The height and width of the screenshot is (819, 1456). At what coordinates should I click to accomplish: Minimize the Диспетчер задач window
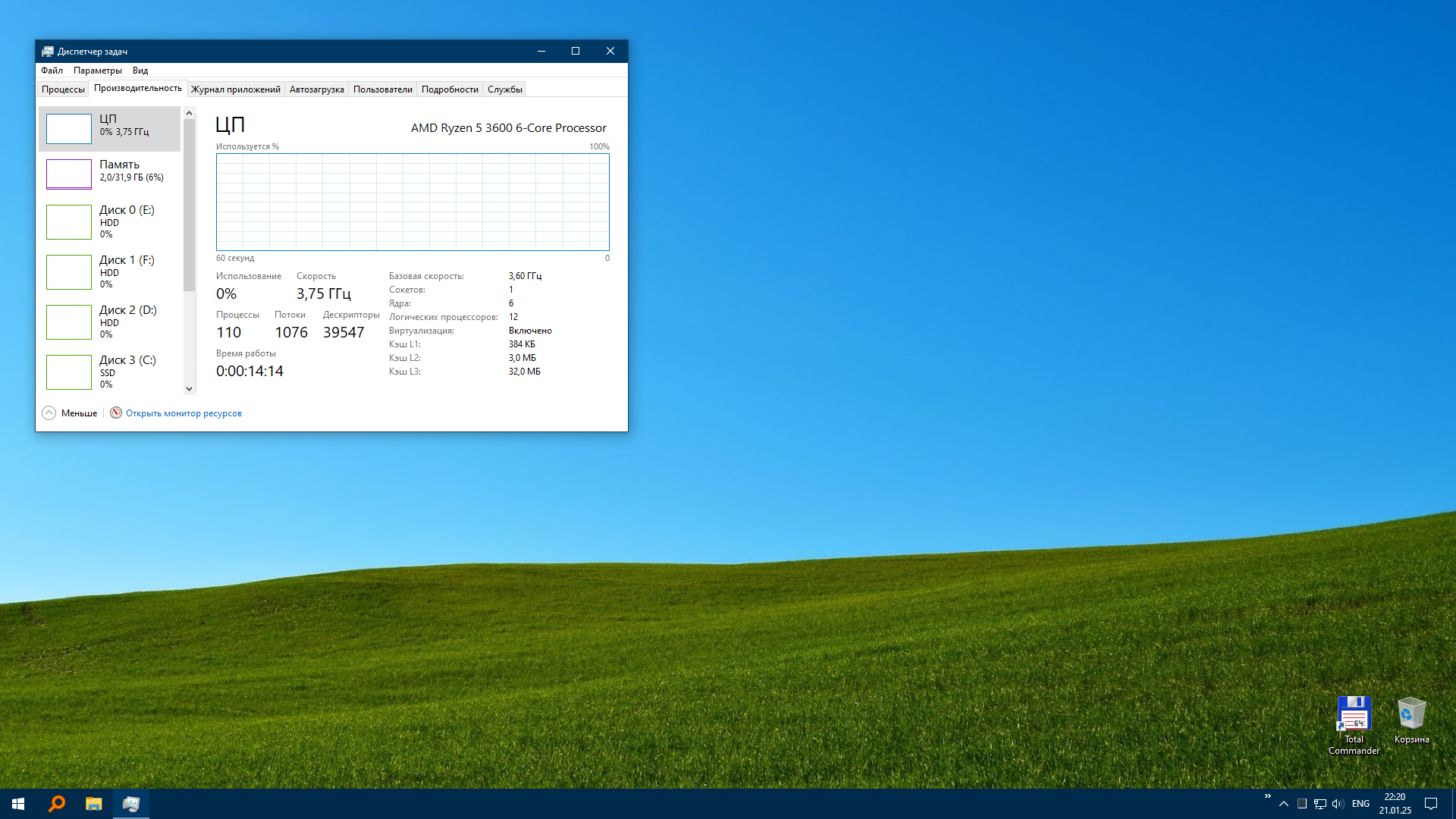coord(541,52)
